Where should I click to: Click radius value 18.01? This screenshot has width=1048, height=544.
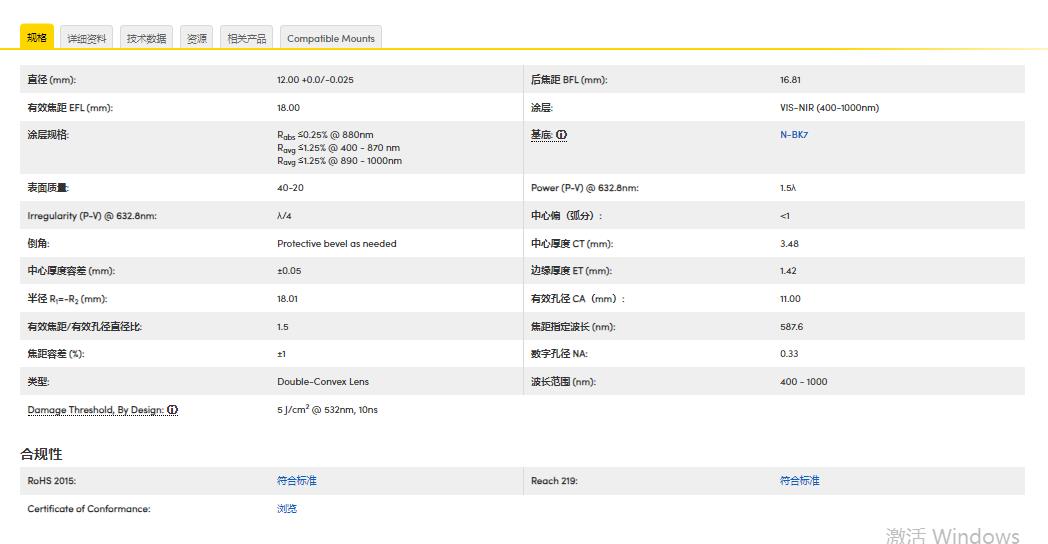tap(287, 299)
